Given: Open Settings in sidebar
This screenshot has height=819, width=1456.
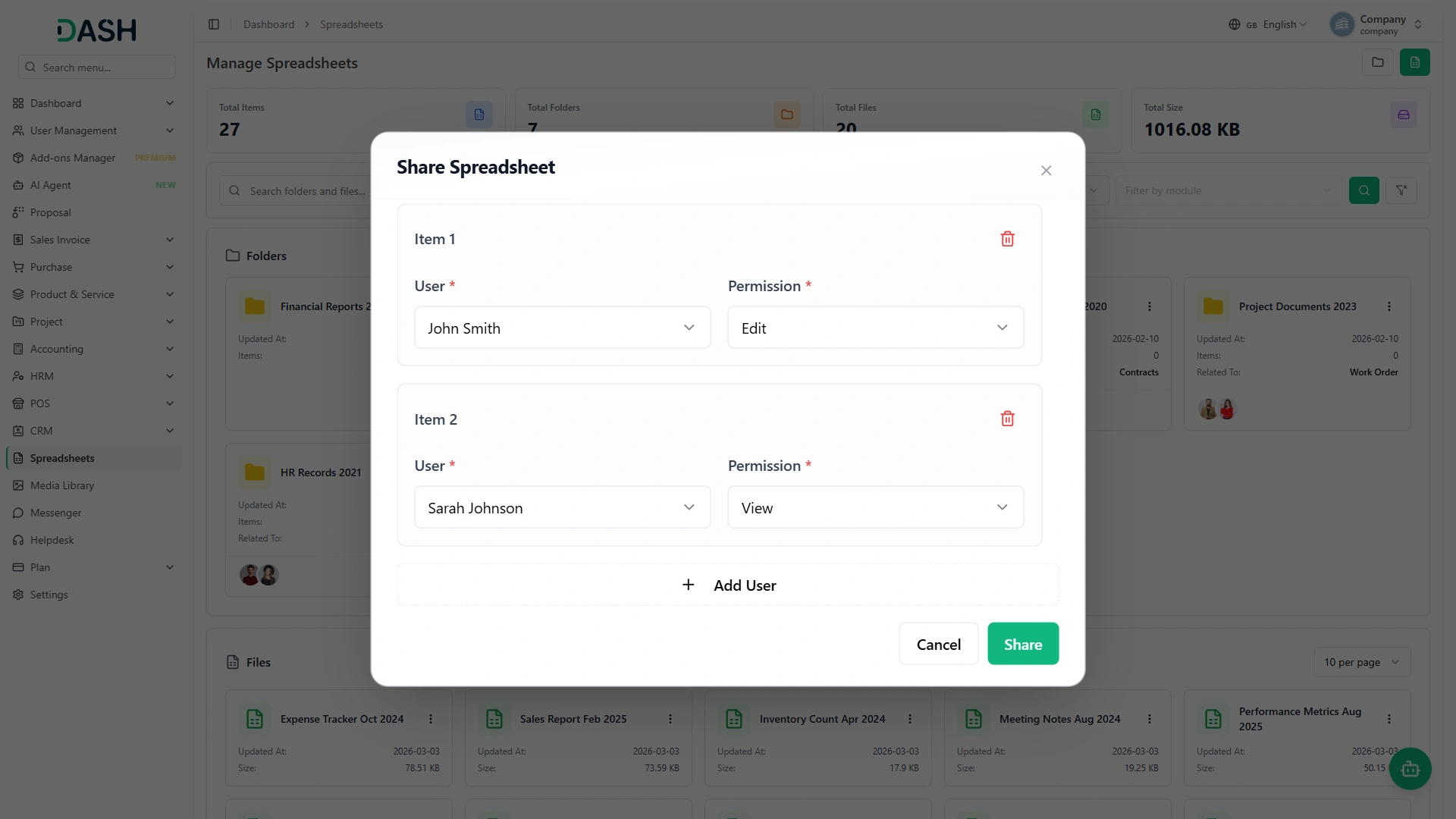Looking at the screenshot, I should pyautogui.click(x=93, y=595).
